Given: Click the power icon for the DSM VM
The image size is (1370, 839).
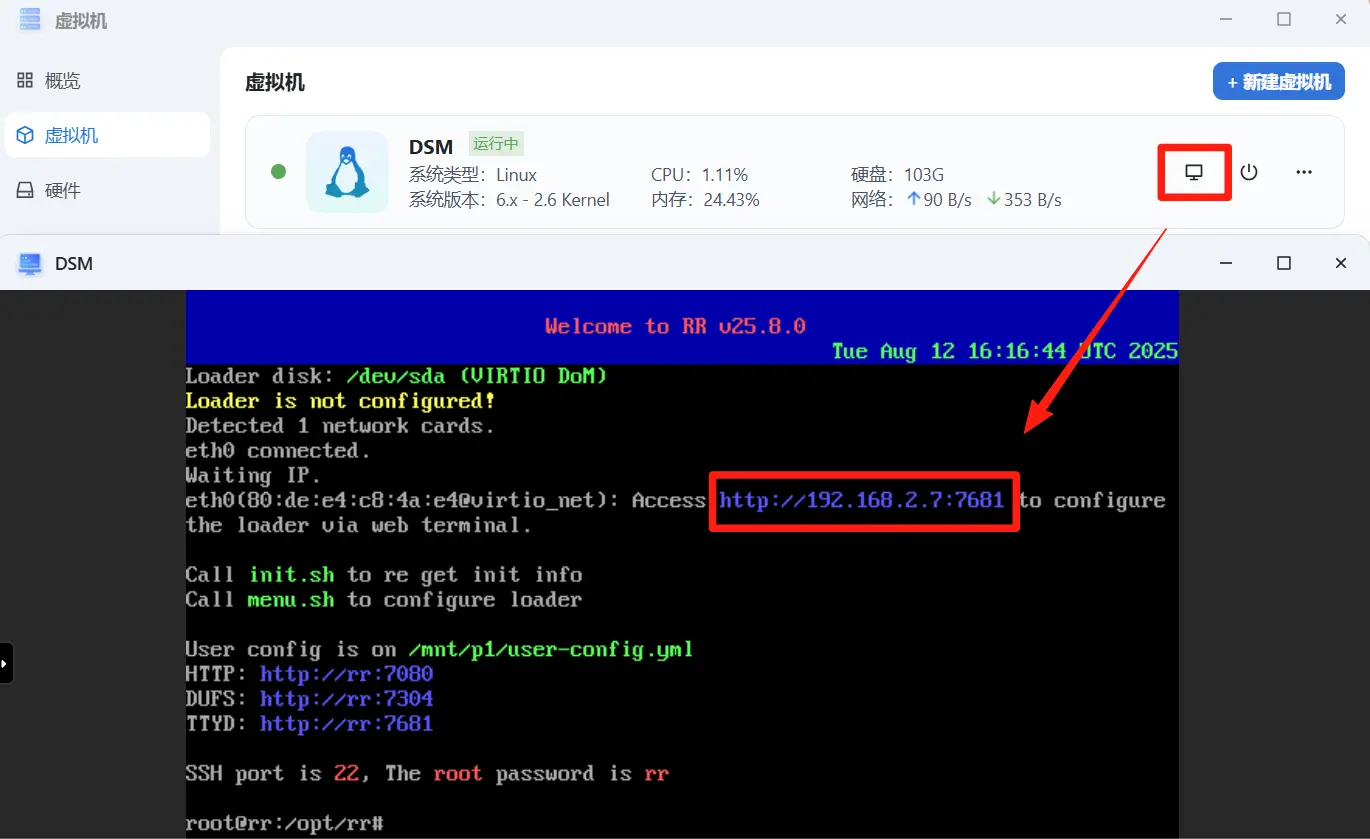Looking at the screenshot, I should pos(1249,172).
